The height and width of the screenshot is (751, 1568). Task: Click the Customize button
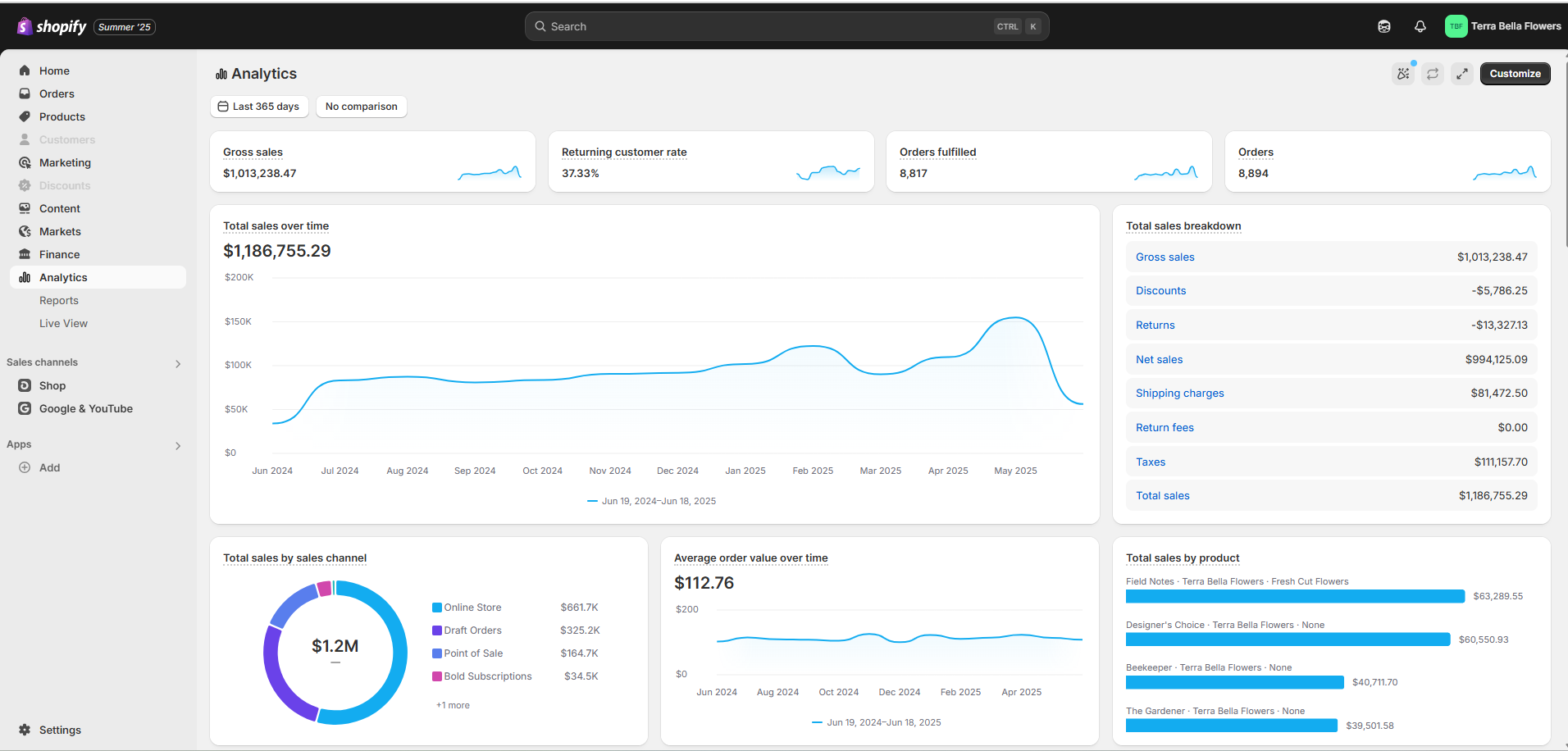1515,74
